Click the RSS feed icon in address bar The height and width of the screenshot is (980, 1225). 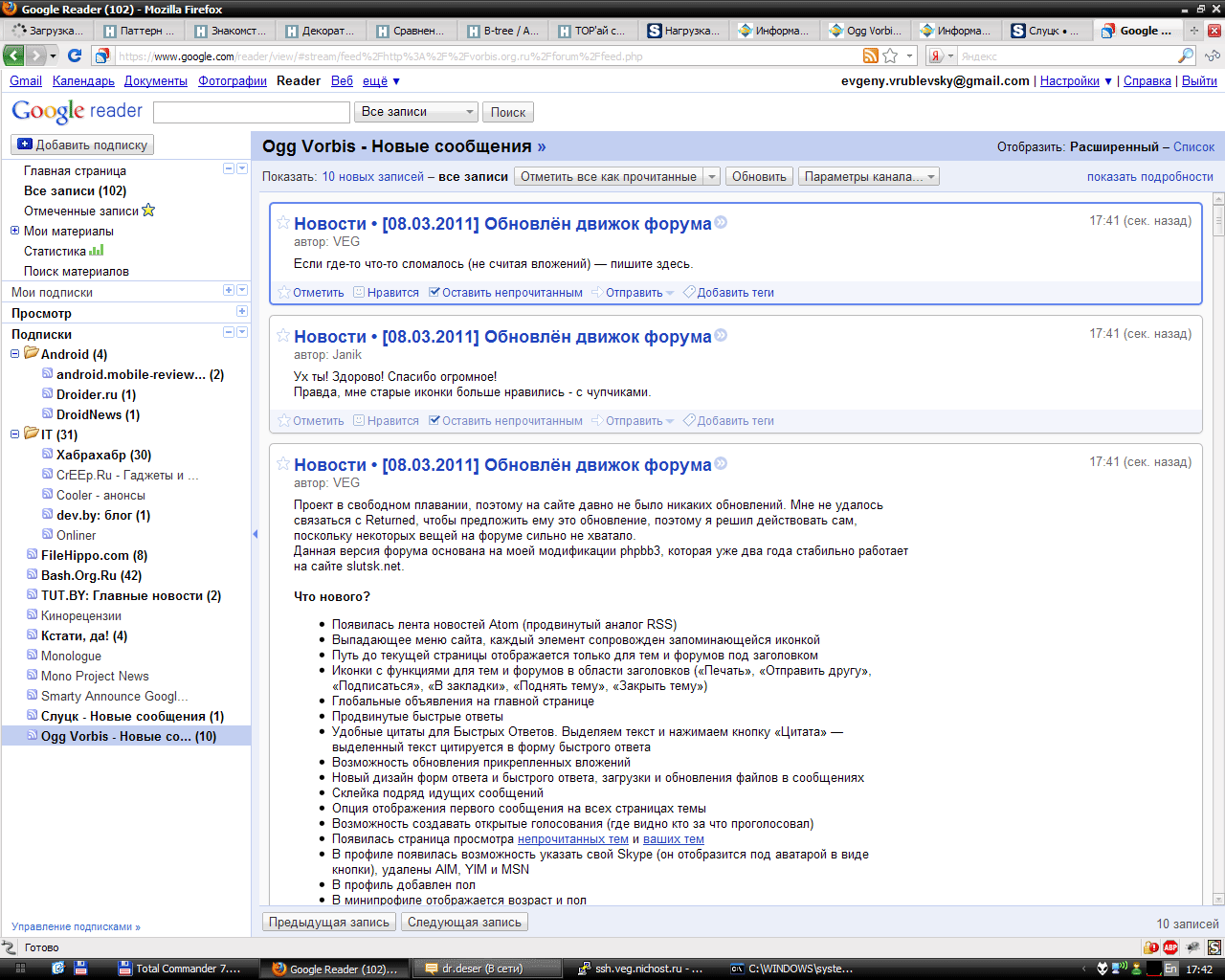[870, 56]
